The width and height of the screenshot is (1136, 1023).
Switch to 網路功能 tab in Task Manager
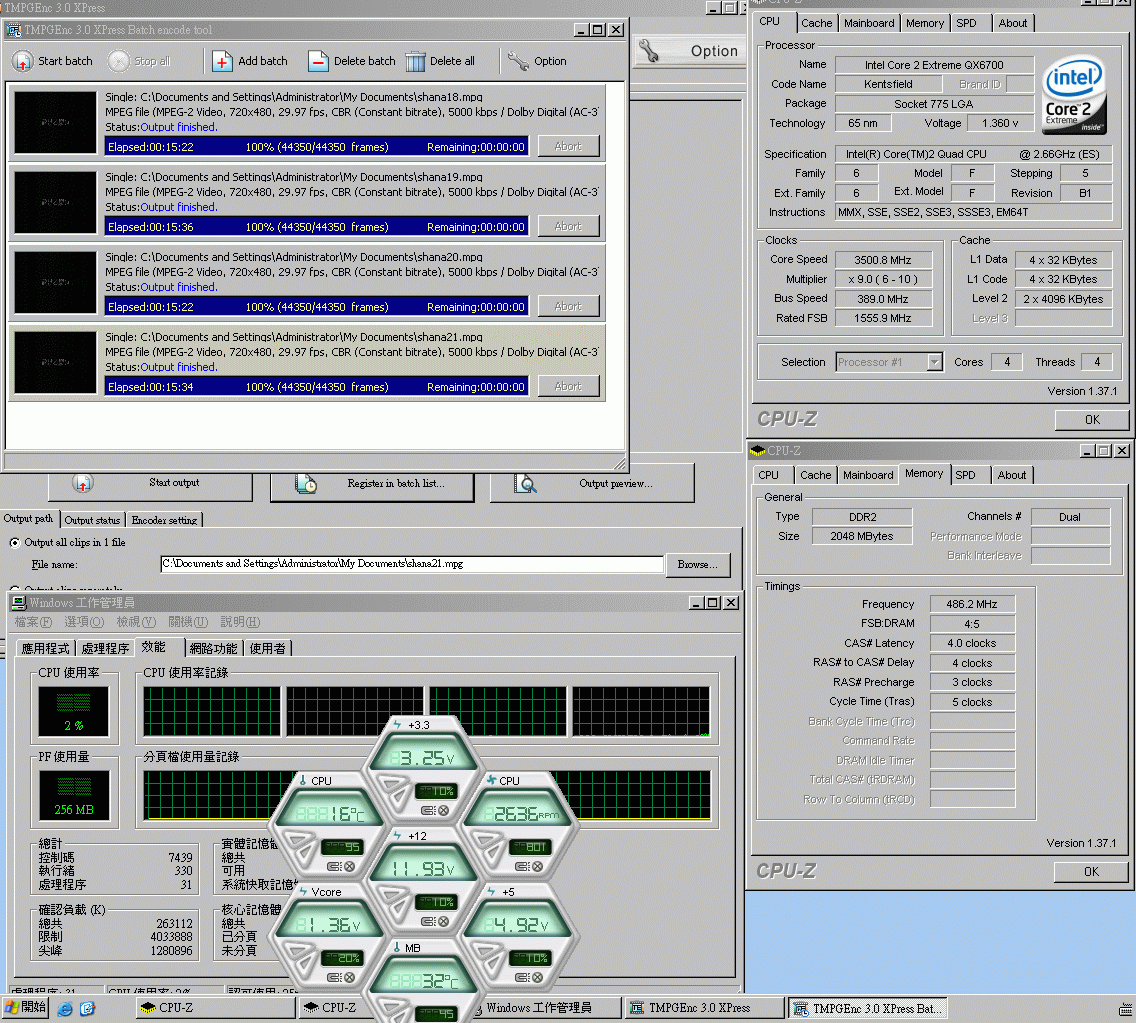tap(213, 648)
